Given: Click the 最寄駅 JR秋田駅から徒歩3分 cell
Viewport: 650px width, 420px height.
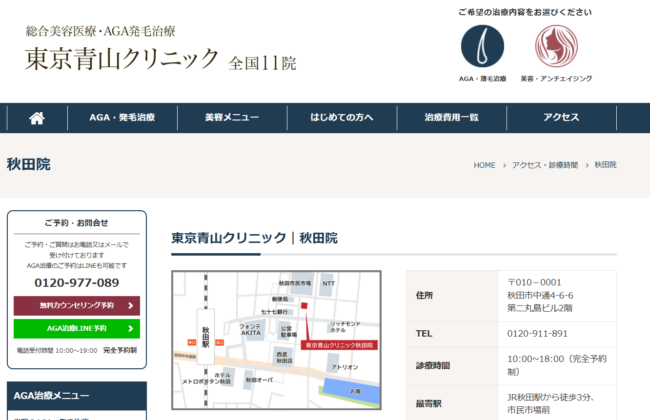Looking at the screenshot, I should click(x=557, y=403).
